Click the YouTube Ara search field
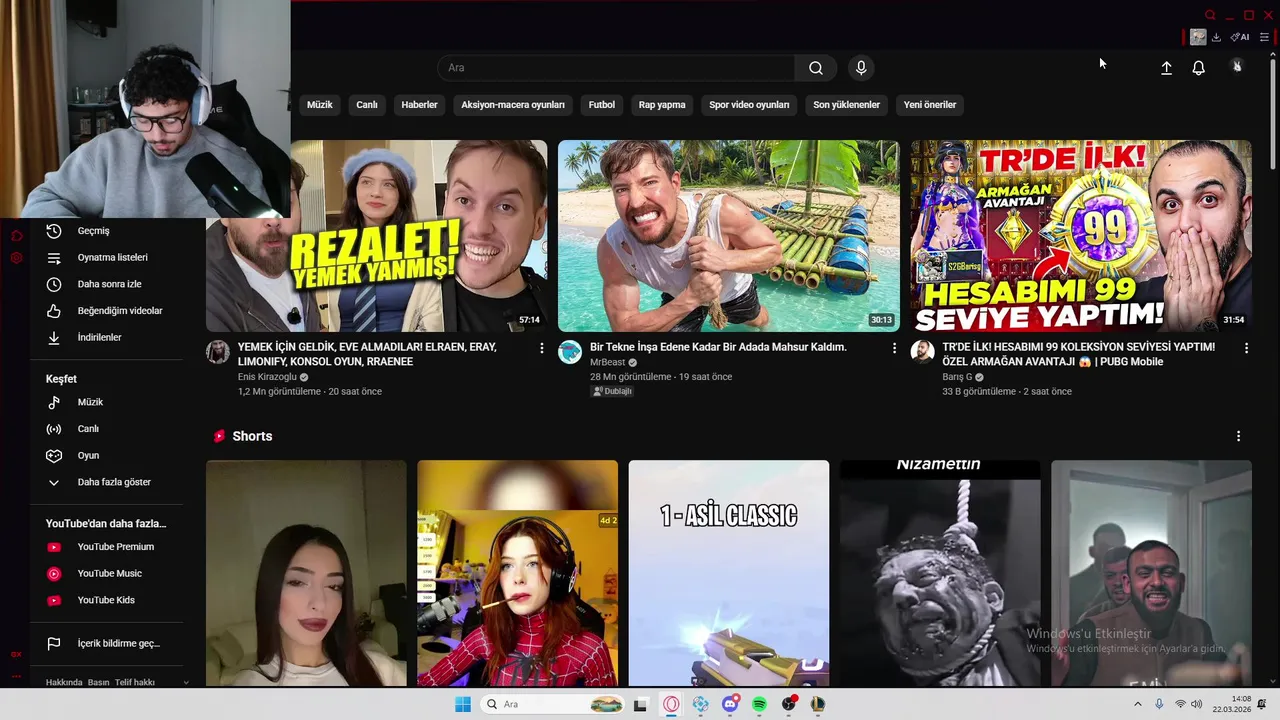 616,68
